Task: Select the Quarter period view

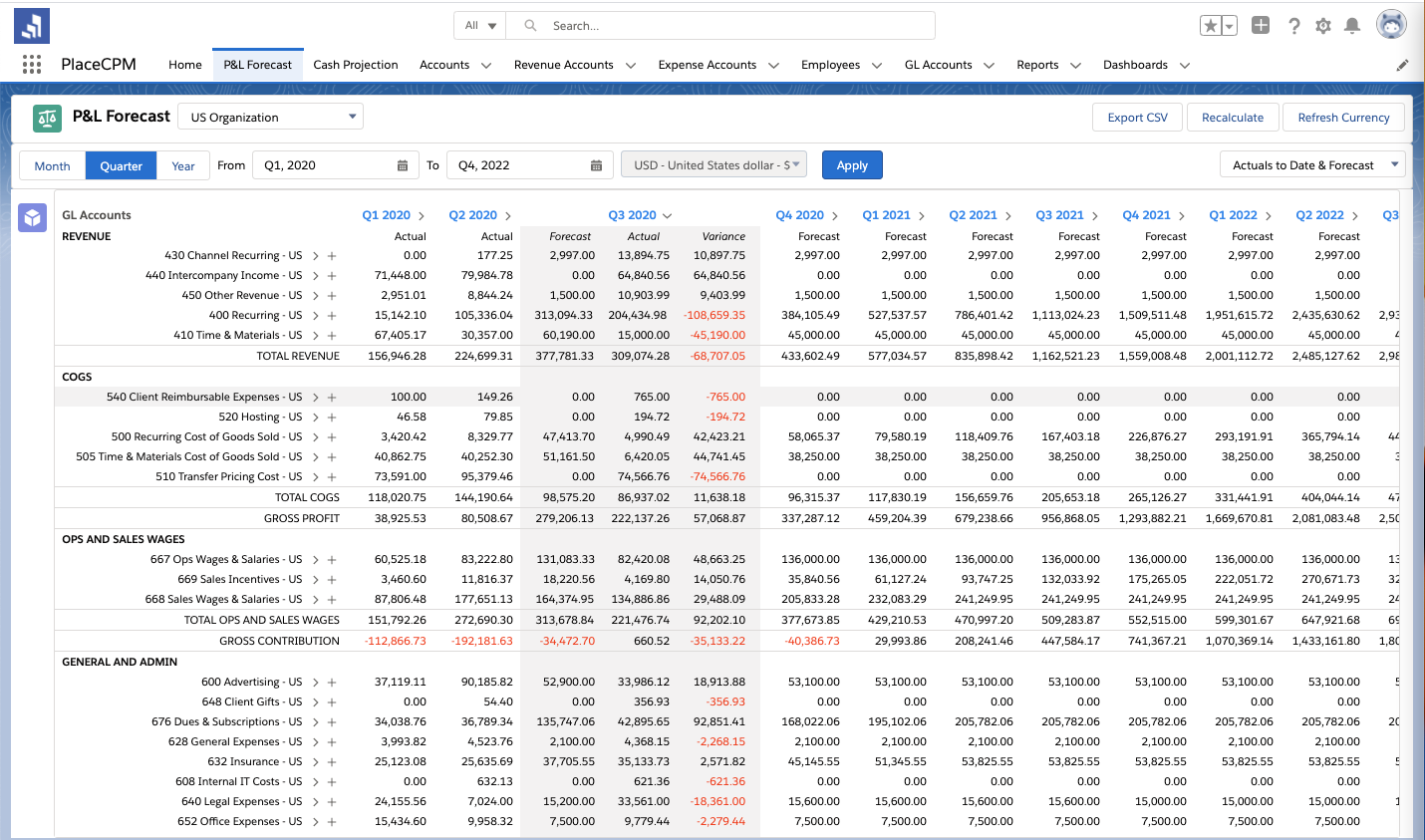Action: point(121,165)
